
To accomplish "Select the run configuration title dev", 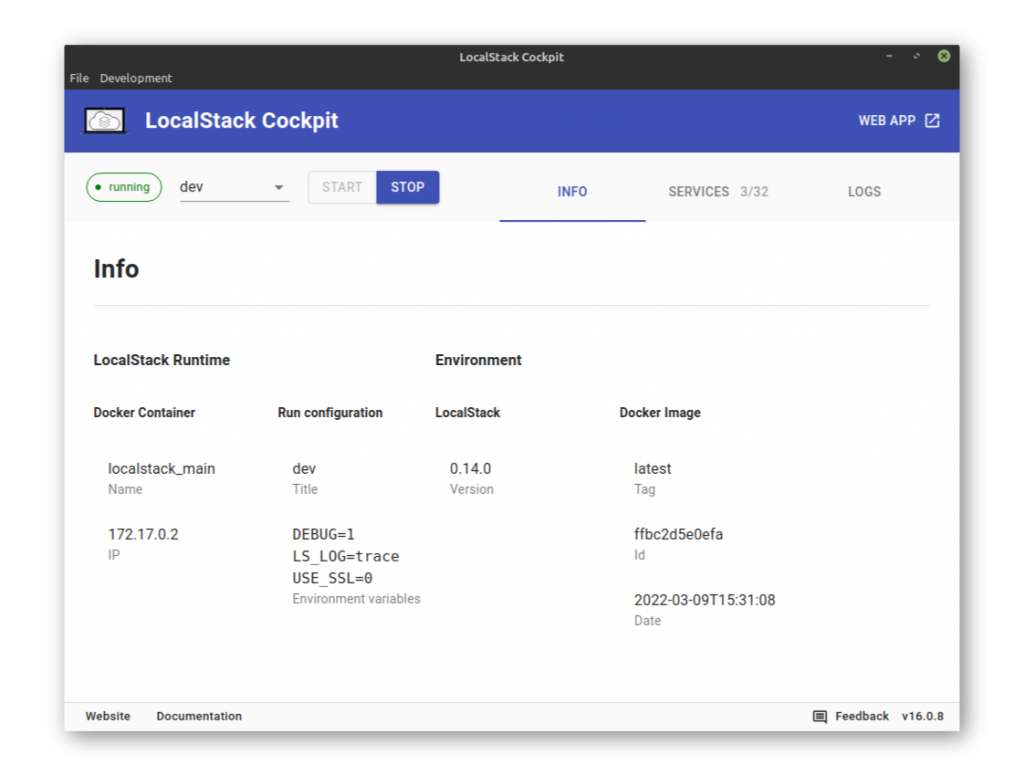I will 304,469.
